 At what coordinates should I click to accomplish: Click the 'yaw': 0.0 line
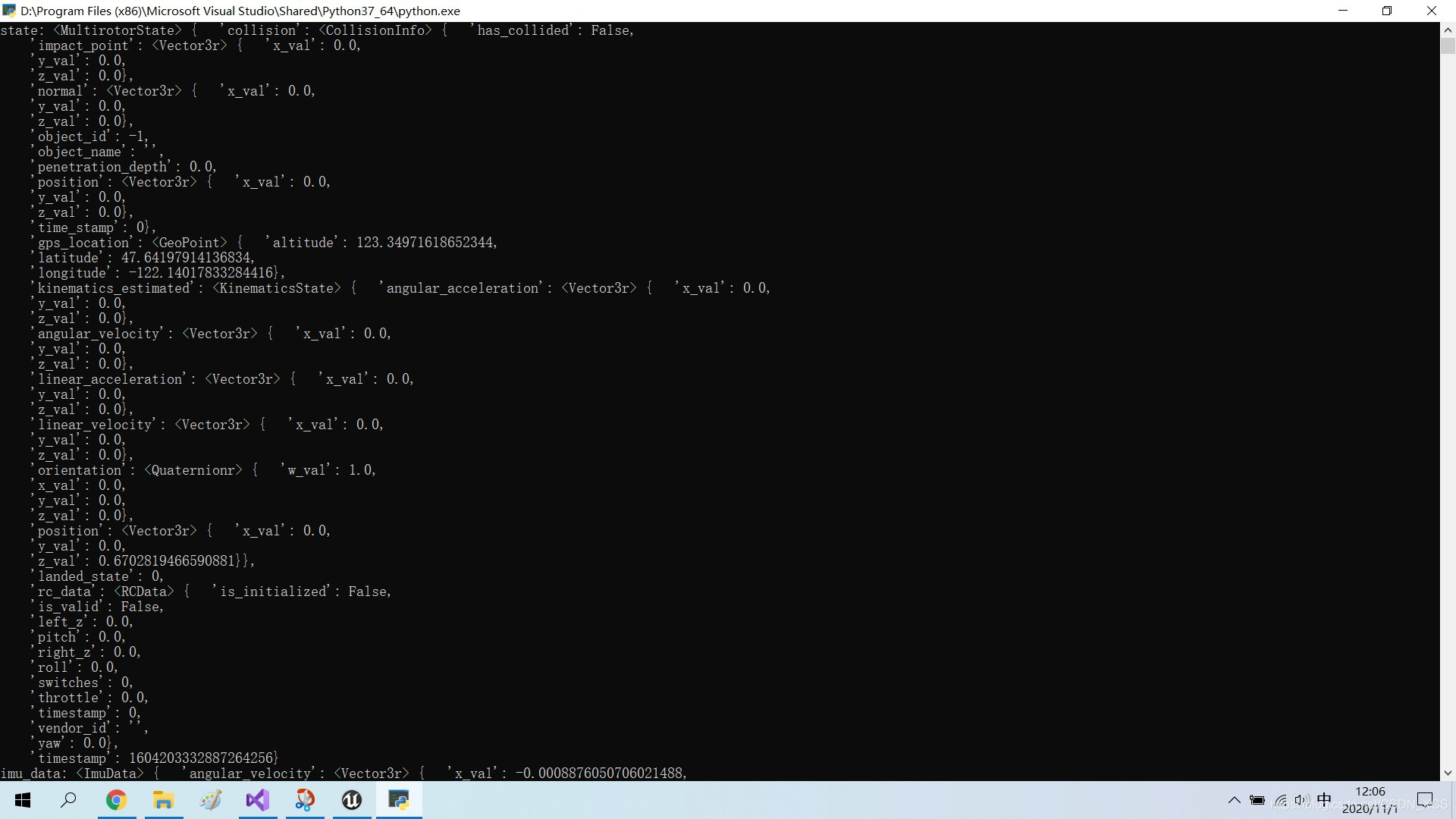point(74,743)
